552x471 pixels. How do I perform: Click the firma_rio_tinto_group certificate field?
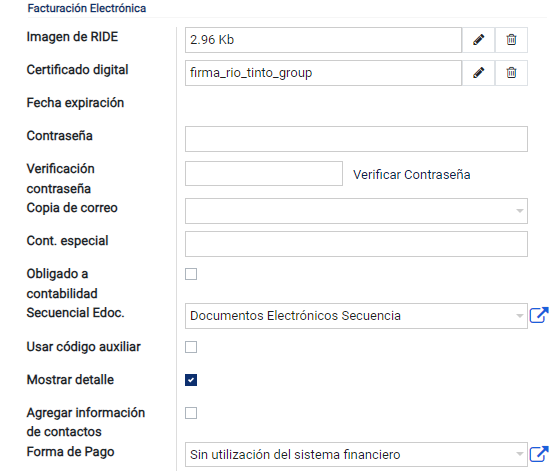(x=323, y=73)
